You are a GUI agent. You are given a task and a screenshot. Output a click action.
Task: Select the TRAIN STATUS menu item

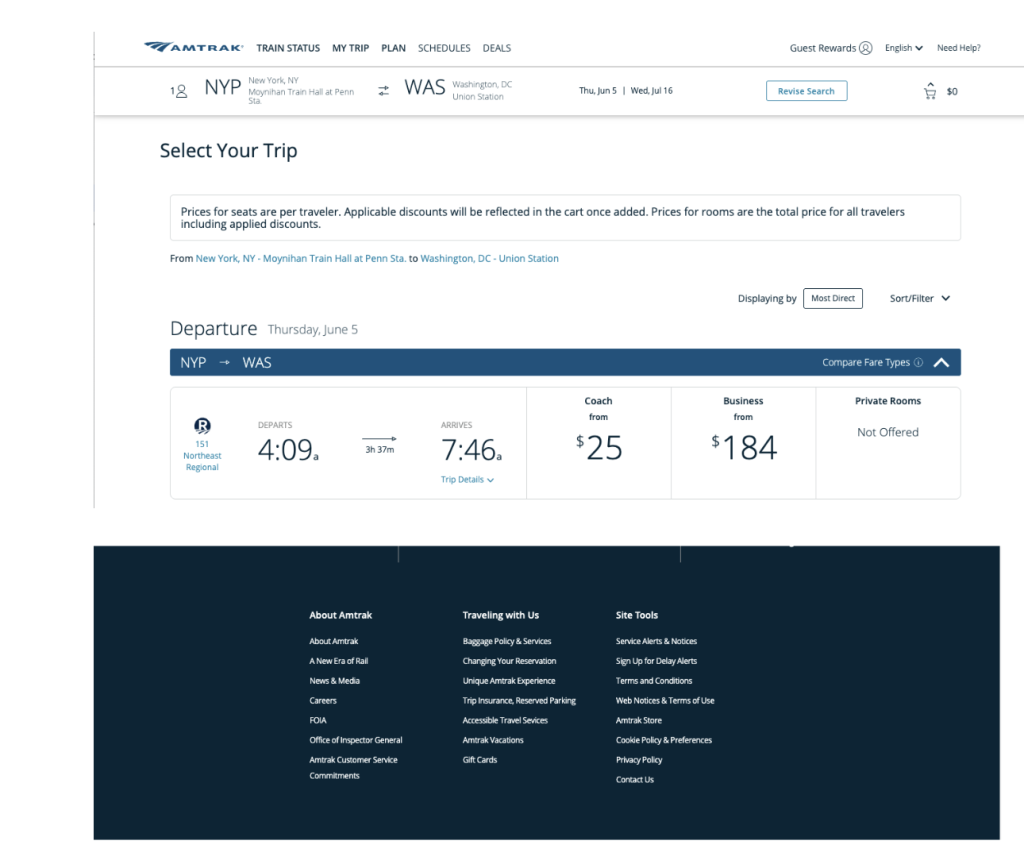(x=288, y=47)
